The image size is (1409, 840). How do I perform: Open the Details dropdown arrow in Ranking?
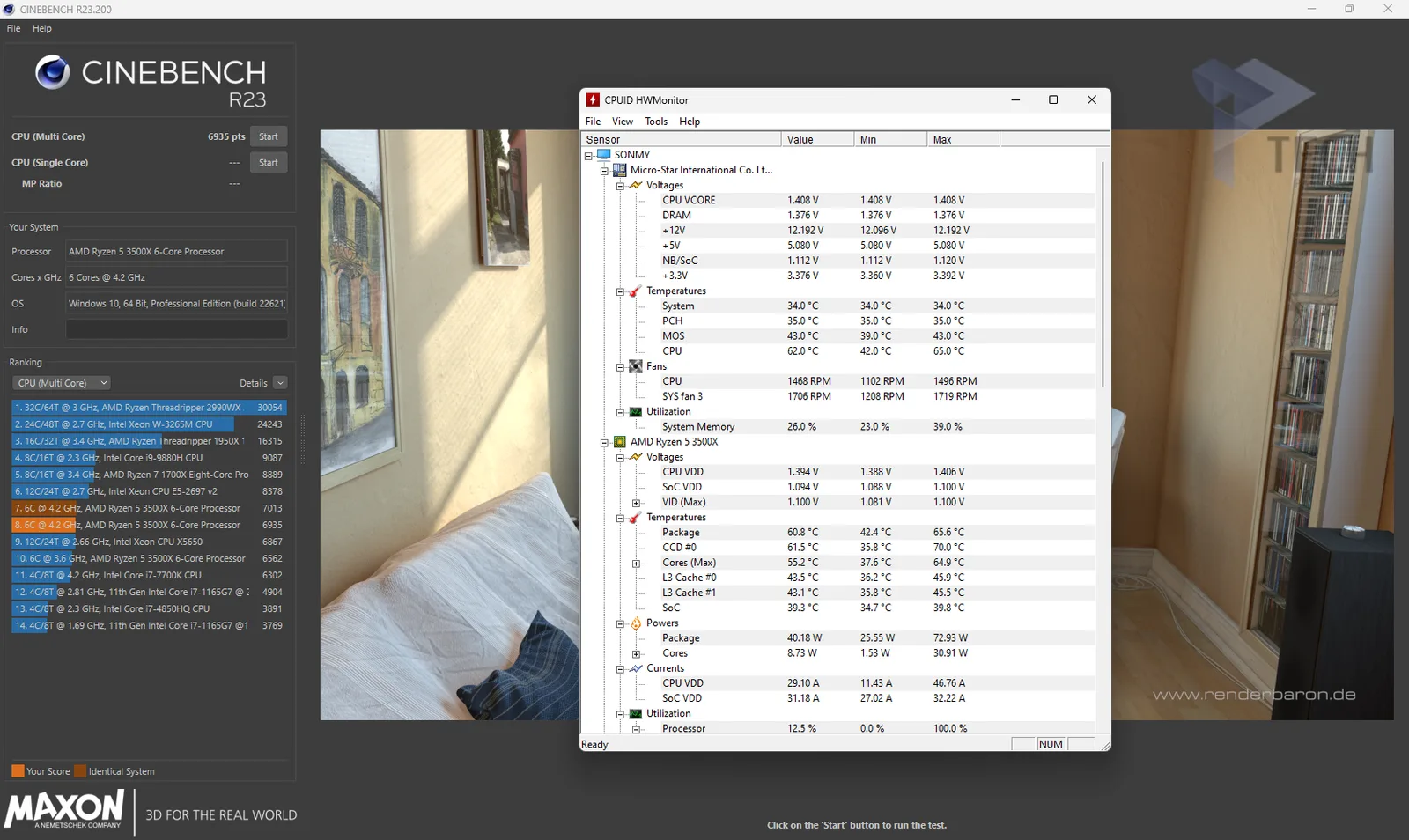click(280, 383)
